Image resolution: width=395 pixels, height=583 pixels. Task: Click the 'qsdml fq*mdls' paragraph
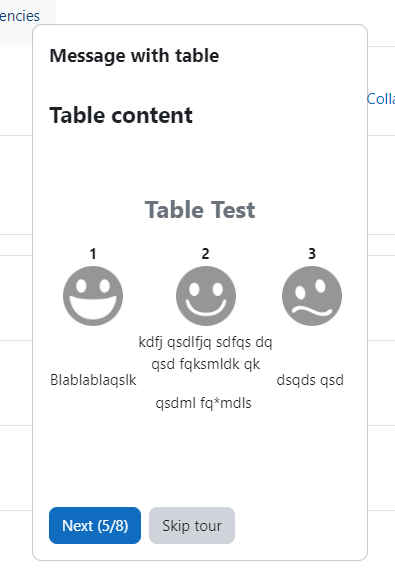click(203, 403)
